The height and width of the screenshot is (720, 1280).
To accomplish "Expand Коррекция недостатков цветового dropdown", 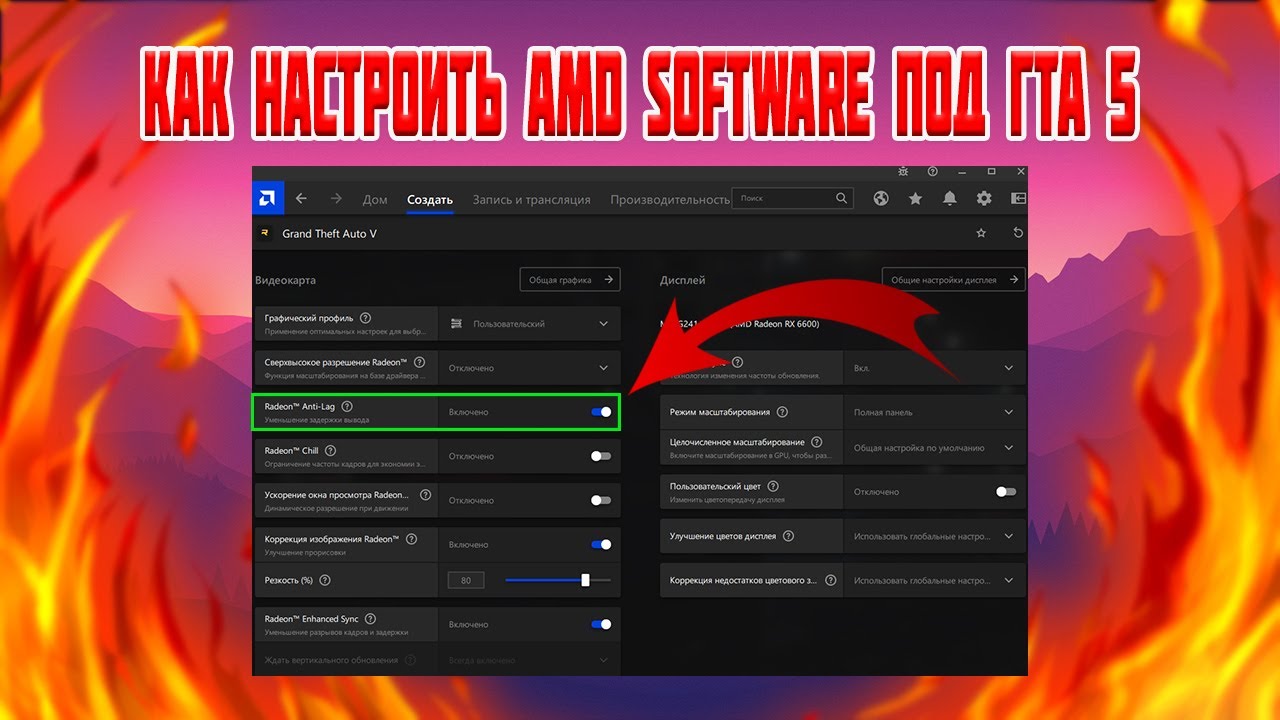I will click(x=935, y=580).
